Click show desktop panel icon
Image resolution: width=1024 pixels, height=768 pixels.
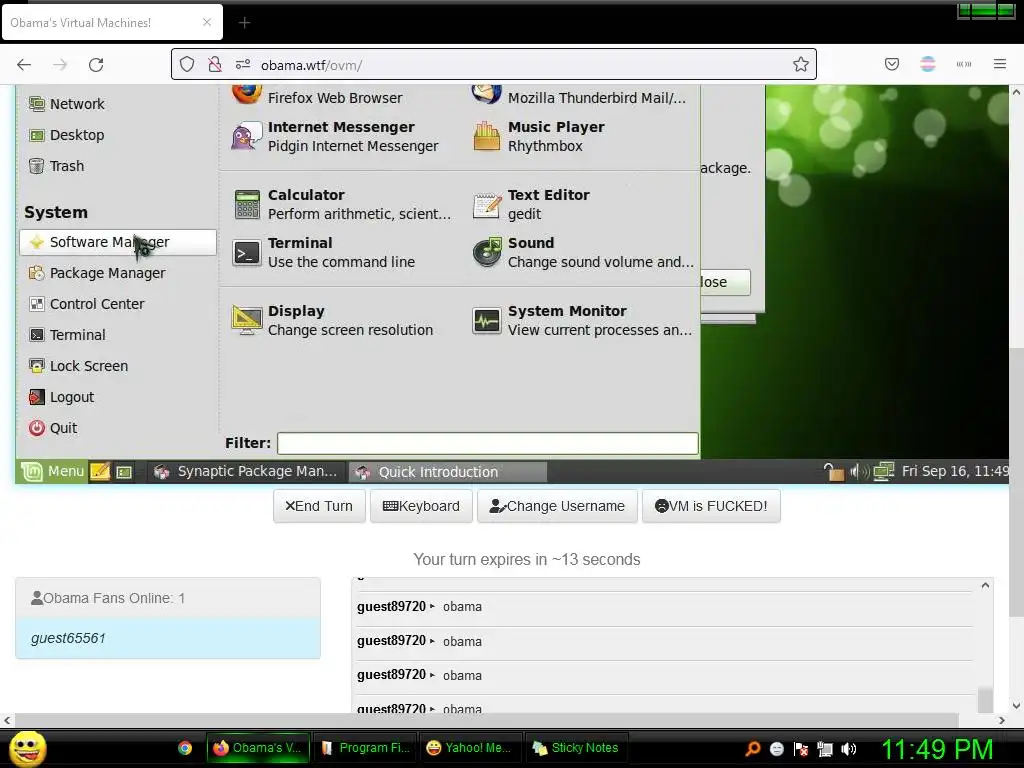tap(124, 472)
